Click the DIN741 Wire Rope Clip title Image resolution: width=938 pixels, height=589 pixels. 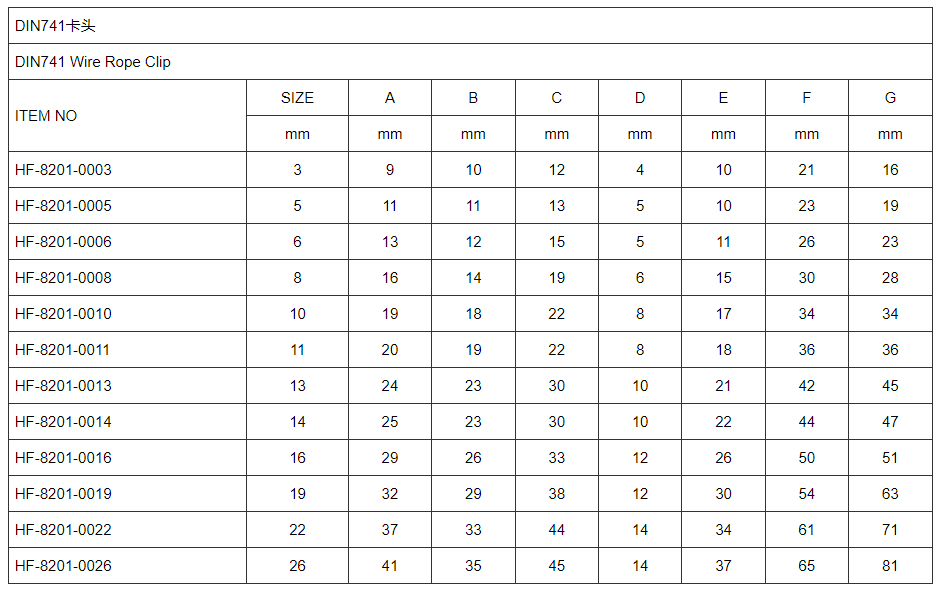point(93,62)
